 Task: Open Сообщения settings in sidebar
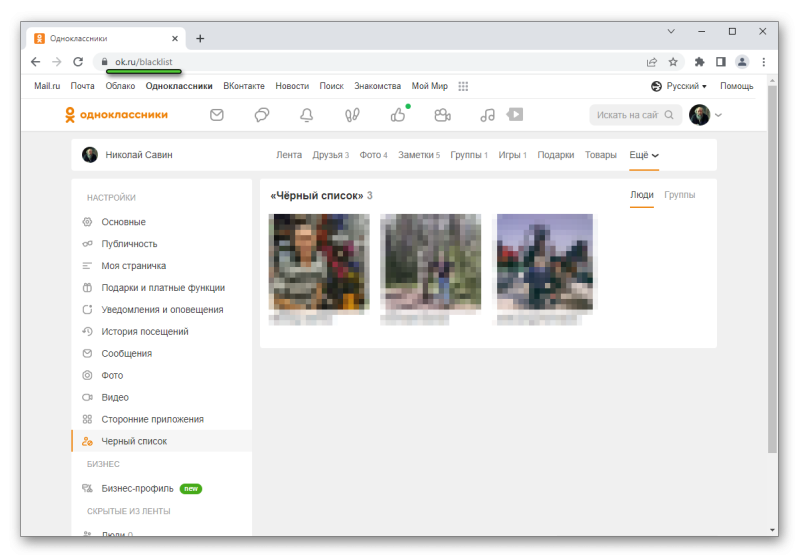tap(162, 353)
